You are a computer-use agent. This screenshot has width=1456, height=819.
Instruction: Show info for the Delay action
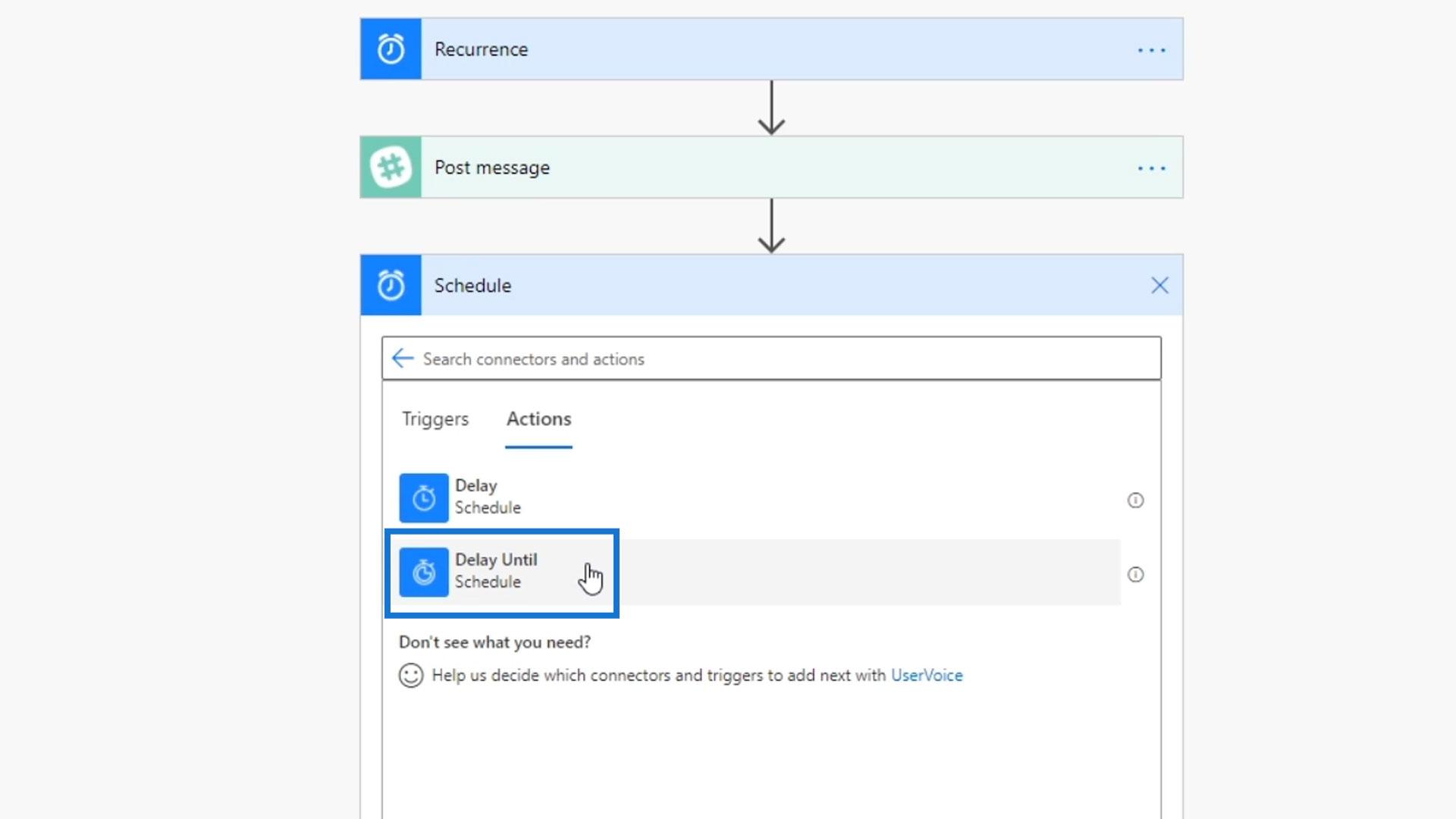coord(1135,500)
